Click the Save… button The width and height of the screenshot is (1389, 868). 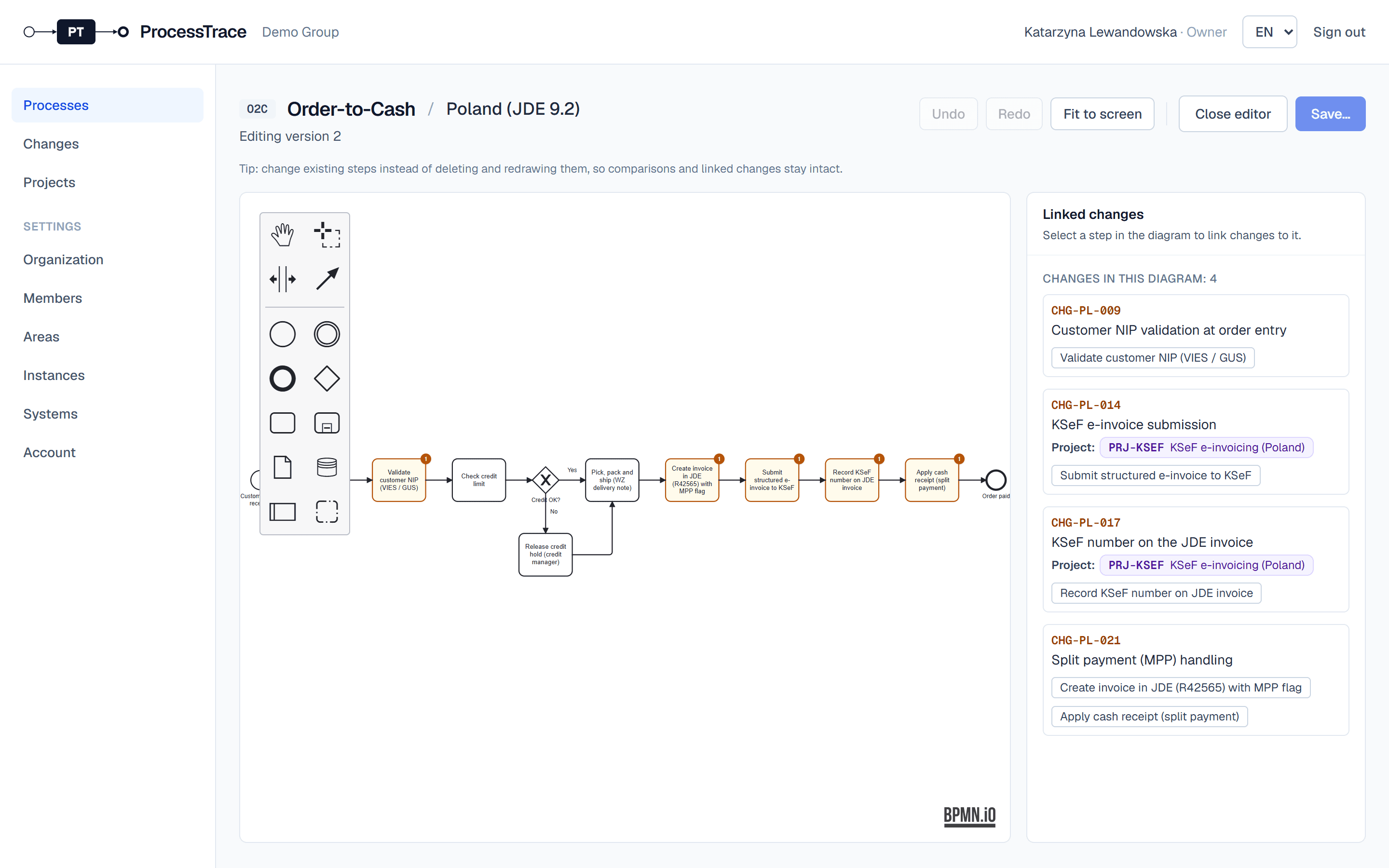[x=1330, y=114]
